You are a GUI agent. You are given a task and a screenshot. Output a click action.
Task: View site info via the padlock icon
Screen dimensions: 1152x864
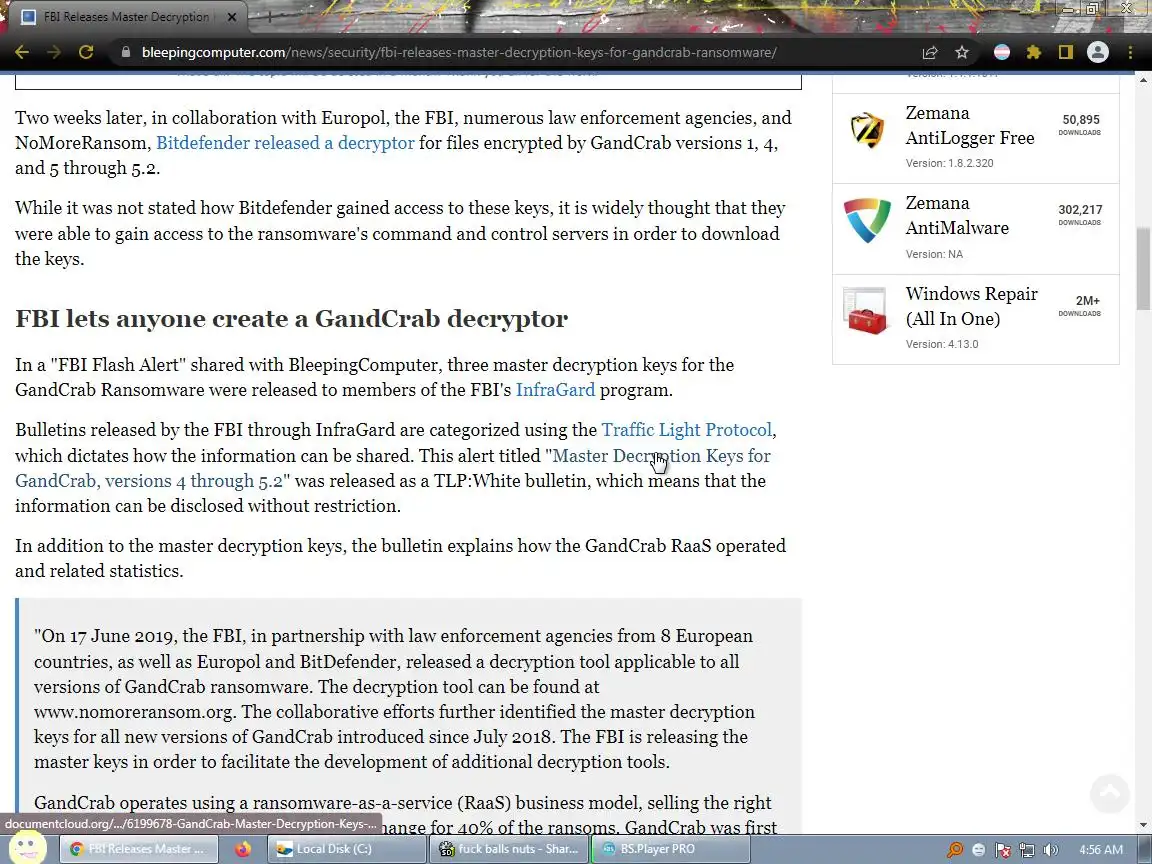click(126, 52)
